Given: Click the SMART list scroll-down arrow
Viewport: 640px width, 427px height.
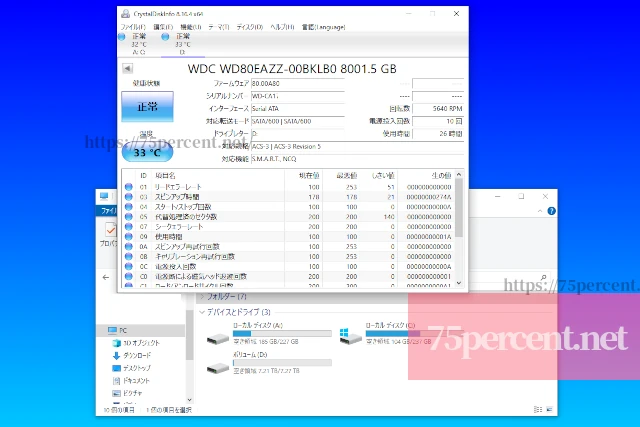Looking at the screenshot, I should tap(459, 283).
